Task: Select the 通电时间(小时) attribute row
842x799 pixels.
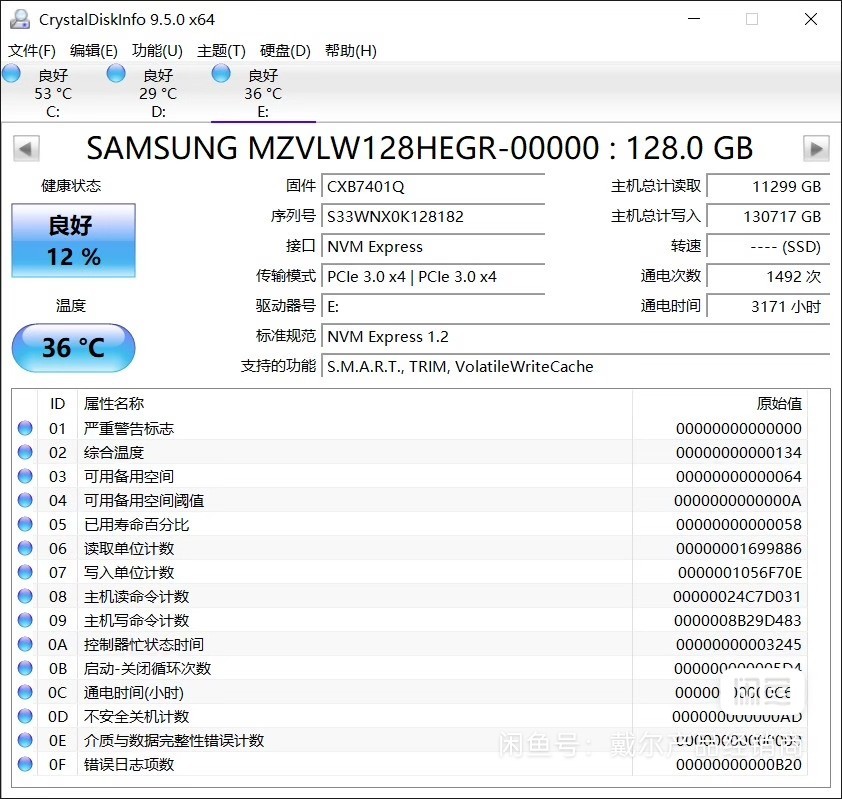Action: (x=410, y=692)
